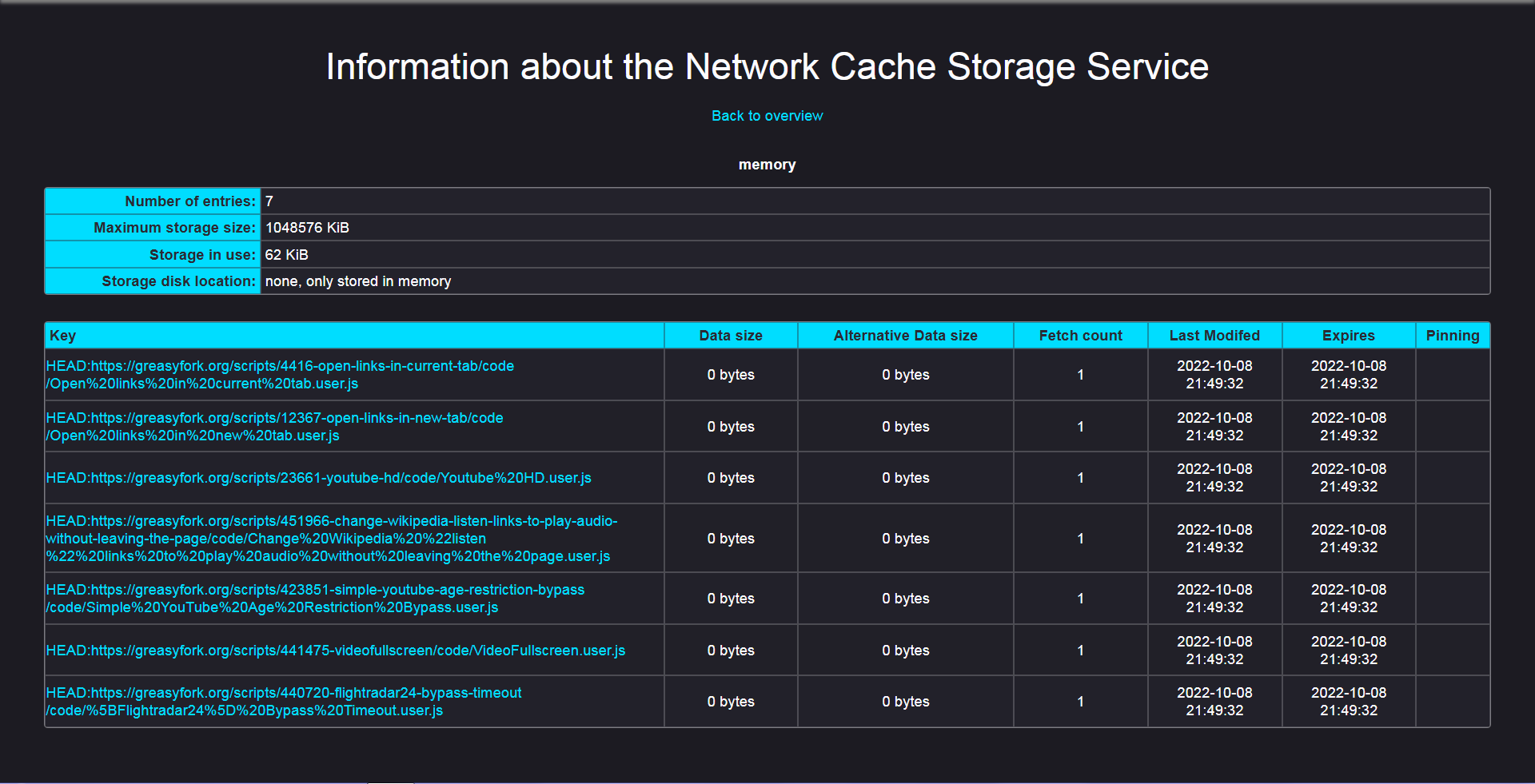This screenshot has width=1535, height=784.
Task: Open the 440720-flightradar24-bypass-timeout cache entry
Action: (283, 702)
